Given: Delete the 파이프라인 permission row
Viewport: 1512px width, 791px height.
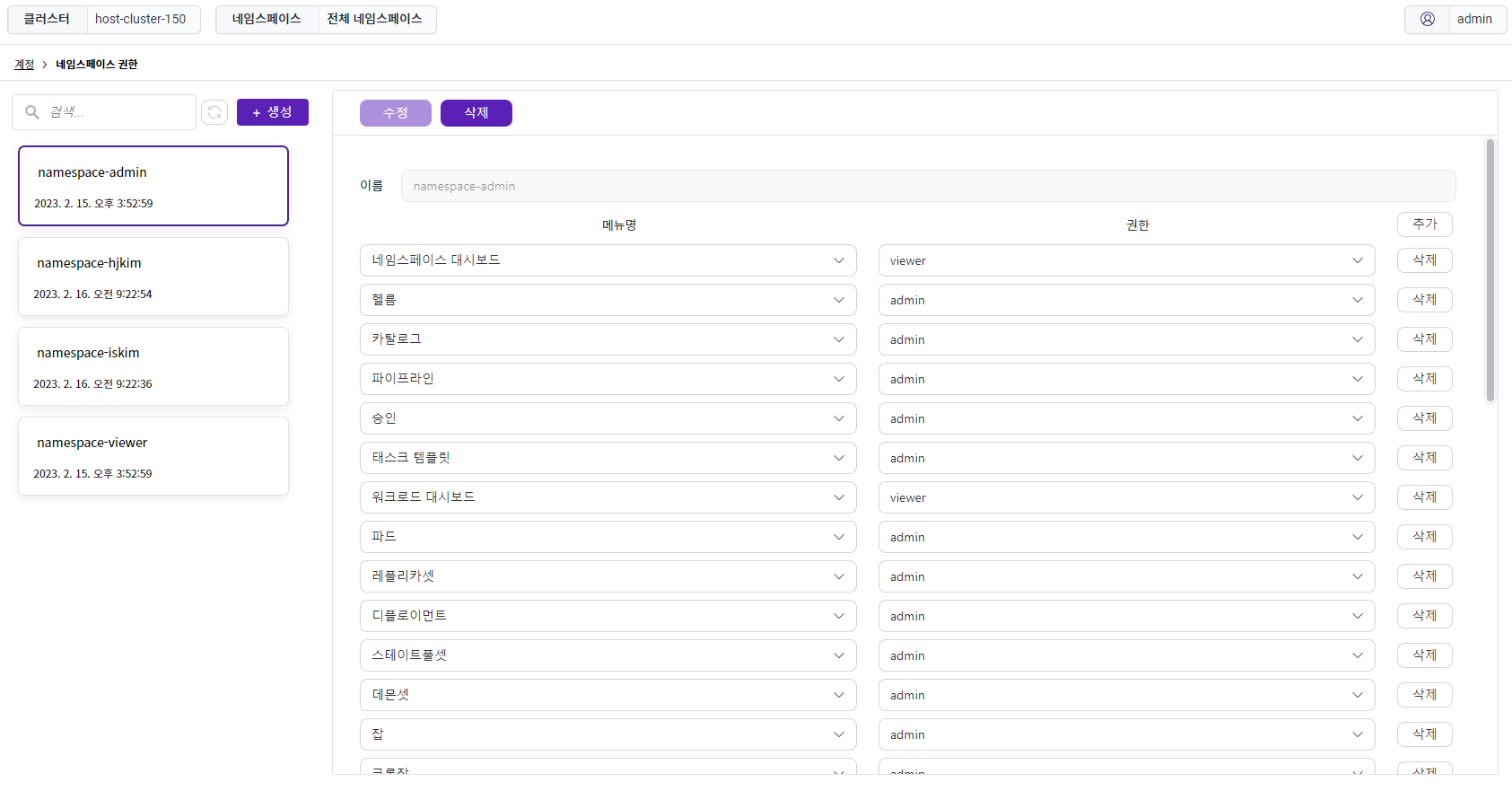Looking at the screenshot, I should [x=1425, y=379].
